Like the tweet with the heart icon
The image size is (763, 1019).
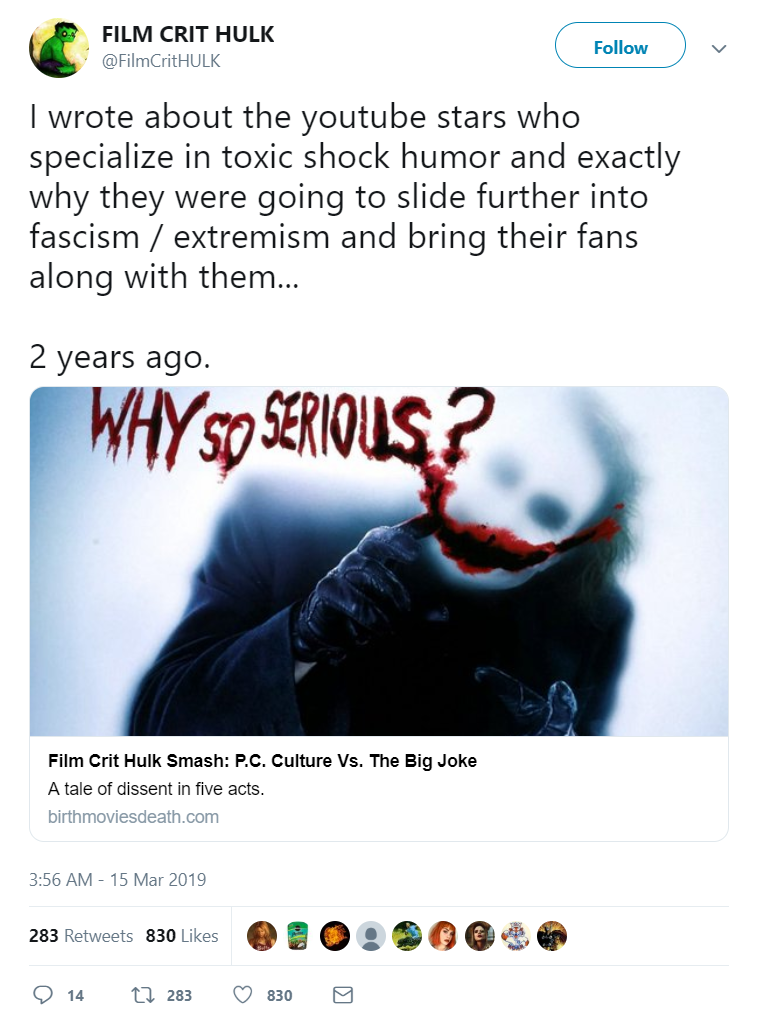coord(242,995)
